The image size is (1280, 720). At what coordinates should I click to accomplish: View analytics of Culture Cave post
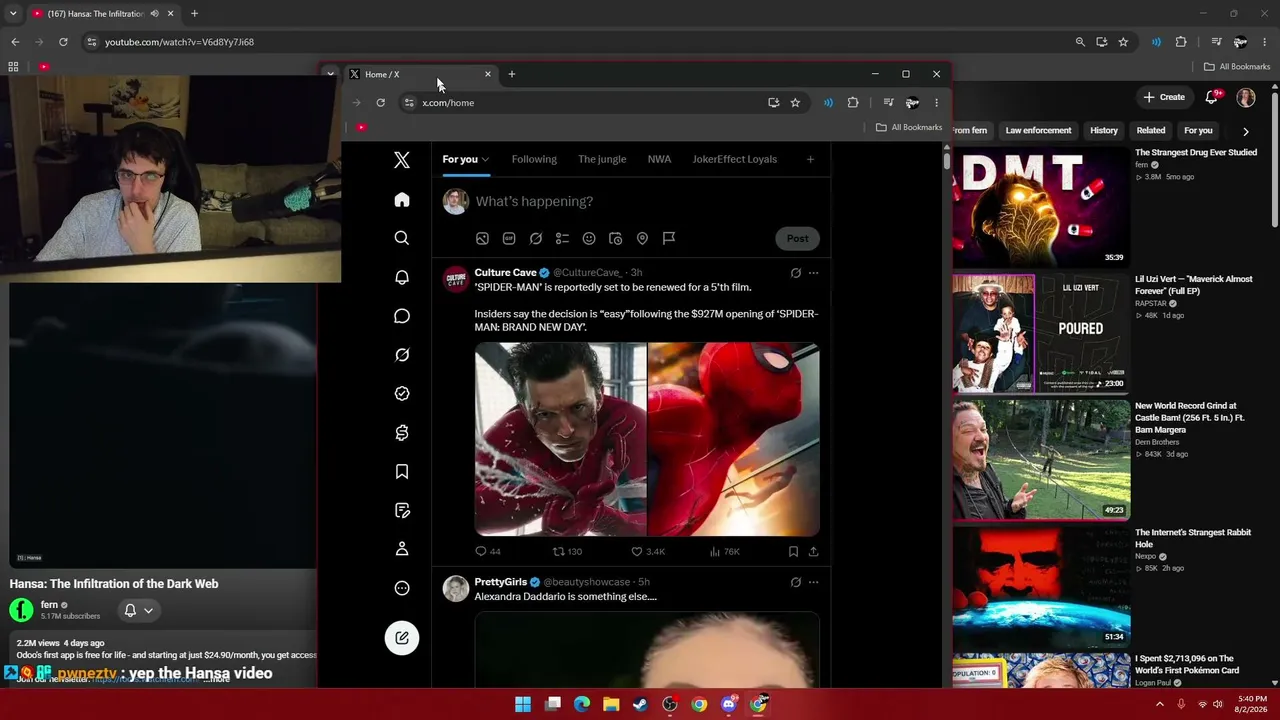724,551
